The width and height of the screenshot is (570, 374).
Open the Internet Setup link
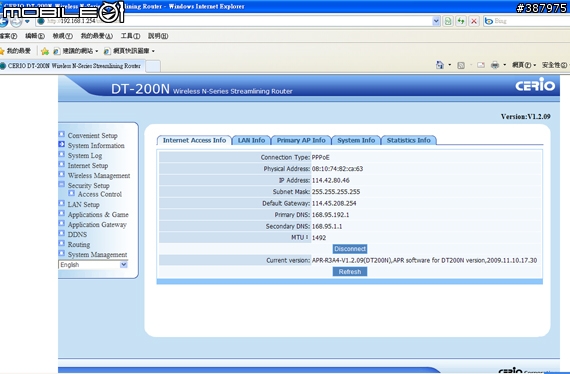(x=88, y=165)
